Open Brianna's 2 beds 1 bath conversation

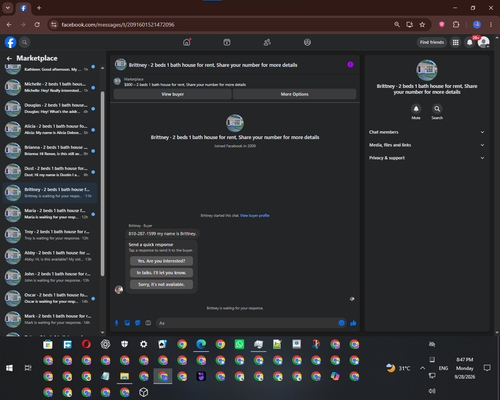point(50,150)
